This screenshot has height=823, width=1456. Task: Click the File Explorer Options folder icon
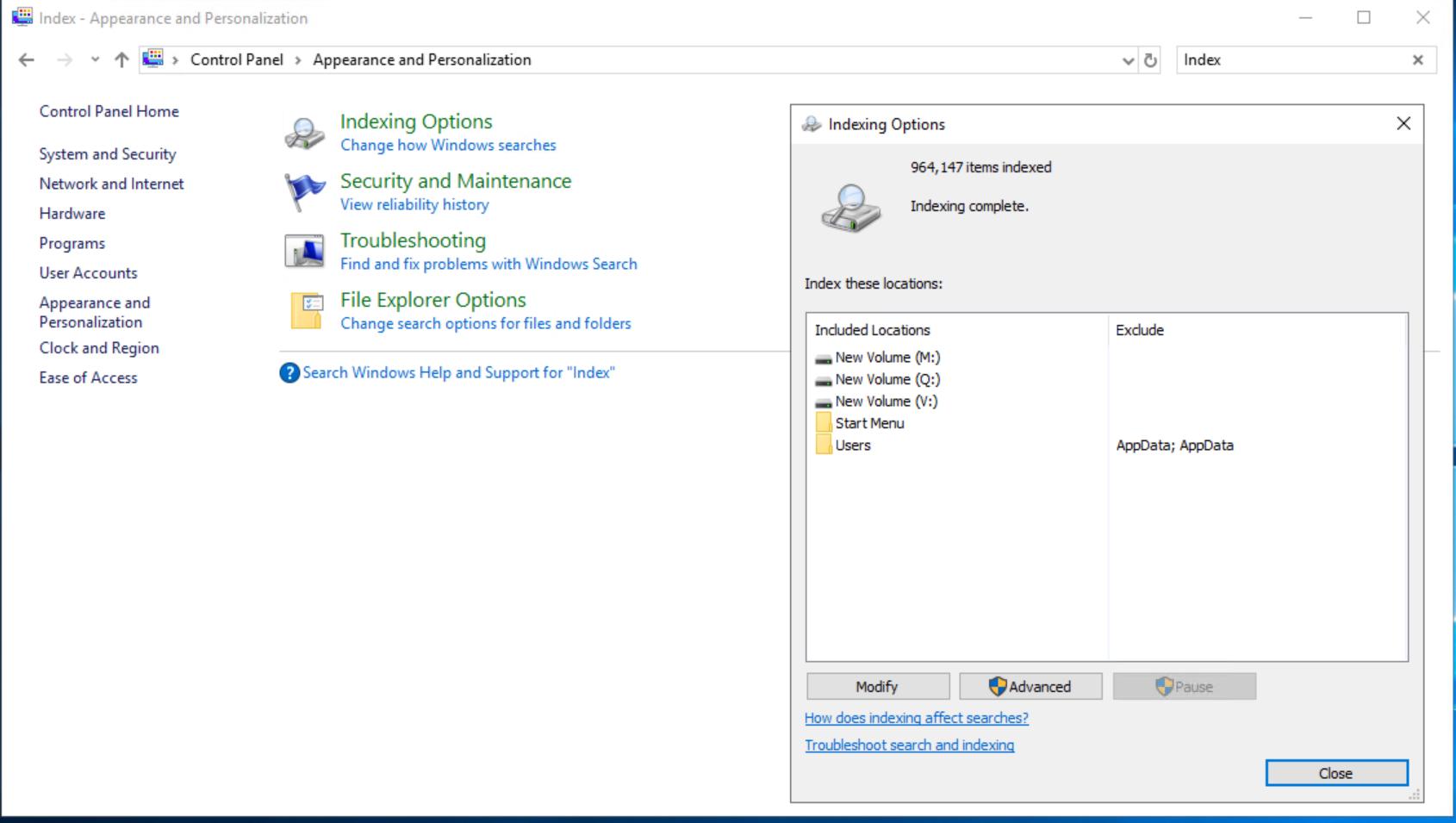pyautogui.click(x=306, y=310)
